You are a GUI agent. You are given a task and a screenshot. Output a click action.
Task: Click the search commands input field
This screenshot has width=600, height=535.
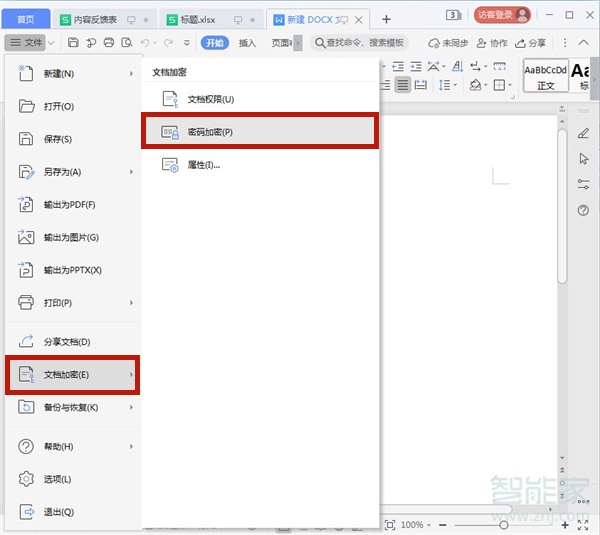click(359, 42)
